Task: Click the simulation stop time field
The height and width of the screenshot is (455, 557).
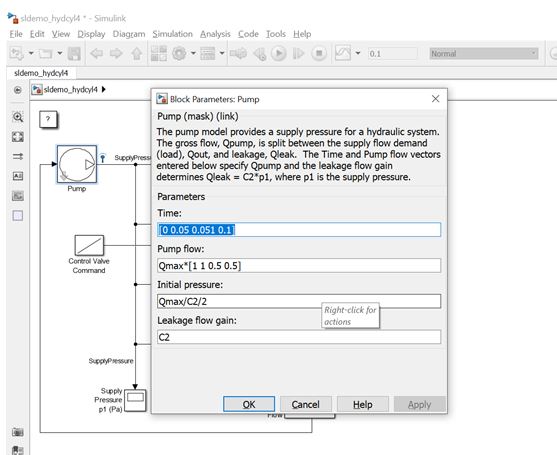Action: coord(392,54)
